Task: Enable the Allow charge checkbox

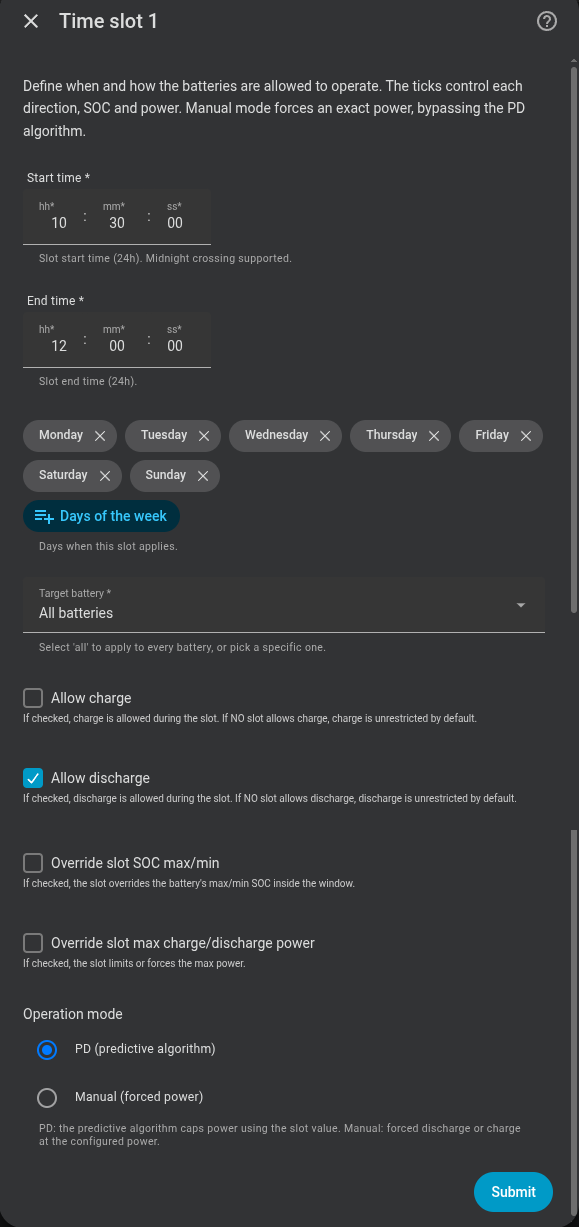Action: [33, 698]
